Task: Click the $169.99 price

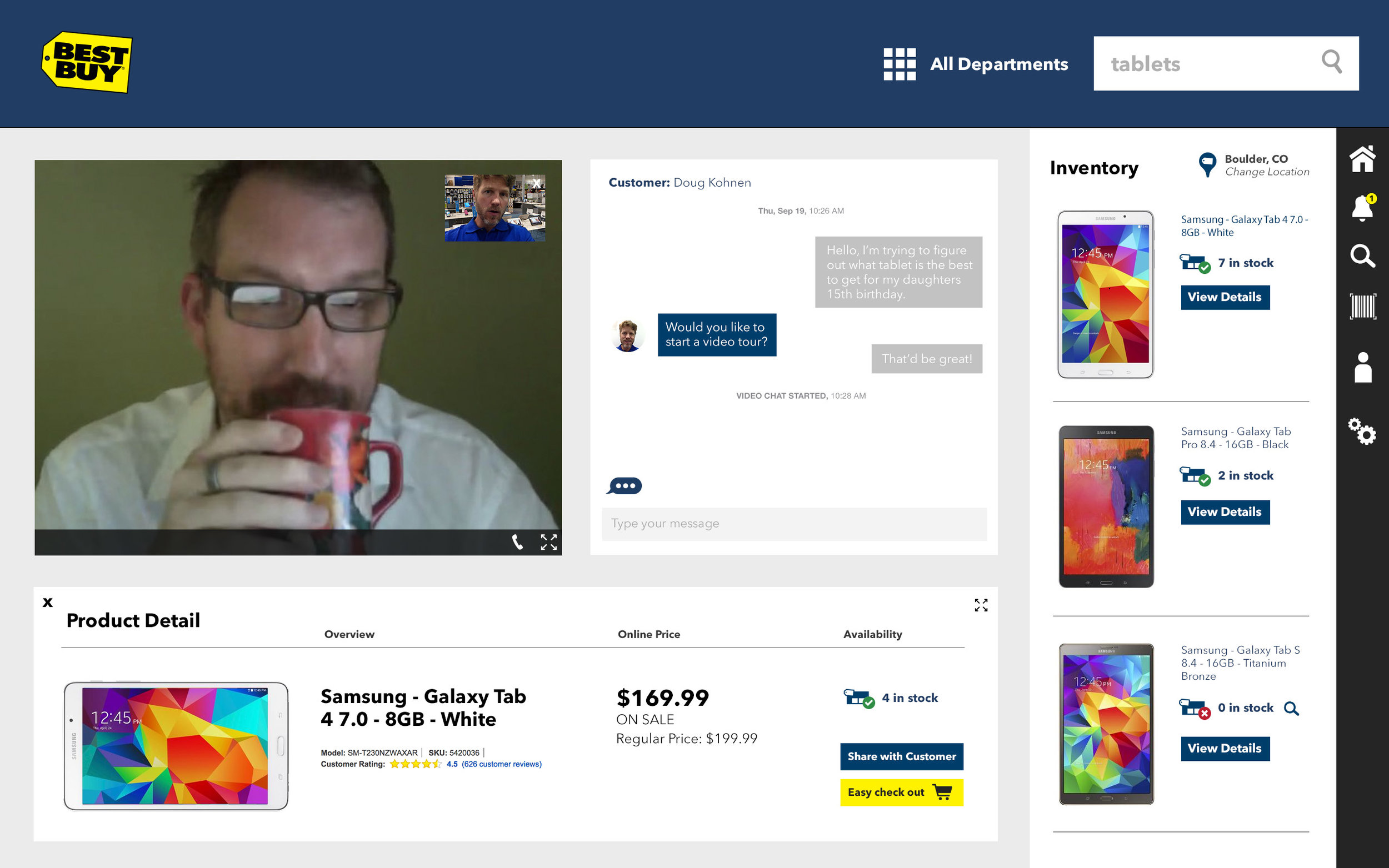Action: [663, 698]
